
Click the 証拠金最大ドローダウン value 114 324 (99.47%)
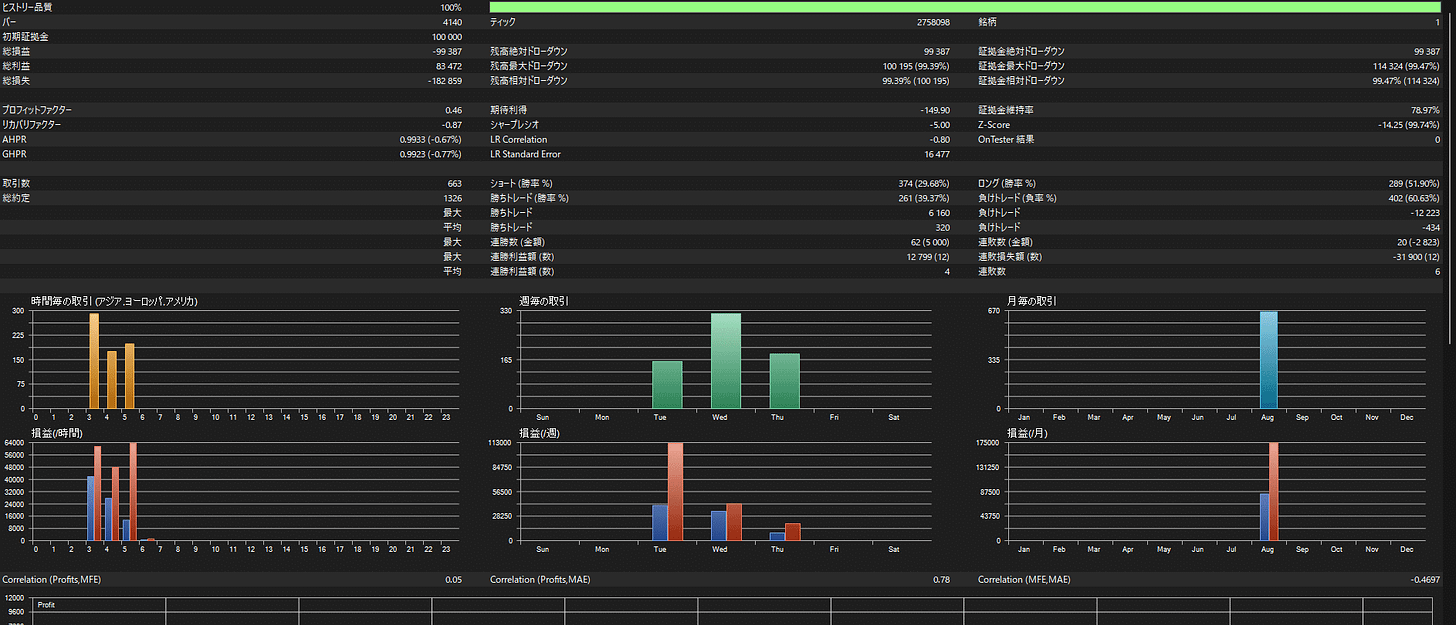point(1406,66)
